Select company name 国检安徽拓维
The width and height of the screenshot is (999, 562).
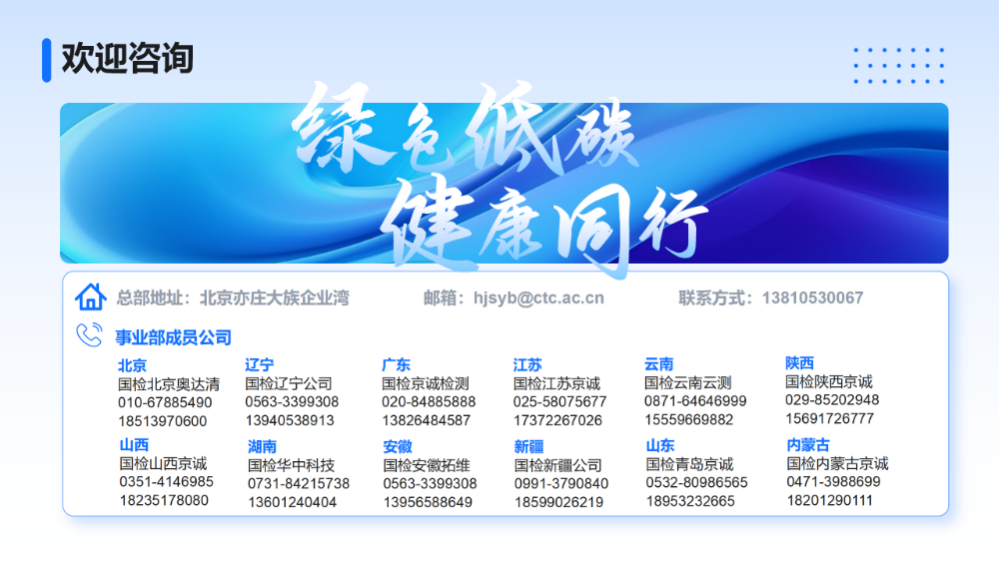point(426,465)
